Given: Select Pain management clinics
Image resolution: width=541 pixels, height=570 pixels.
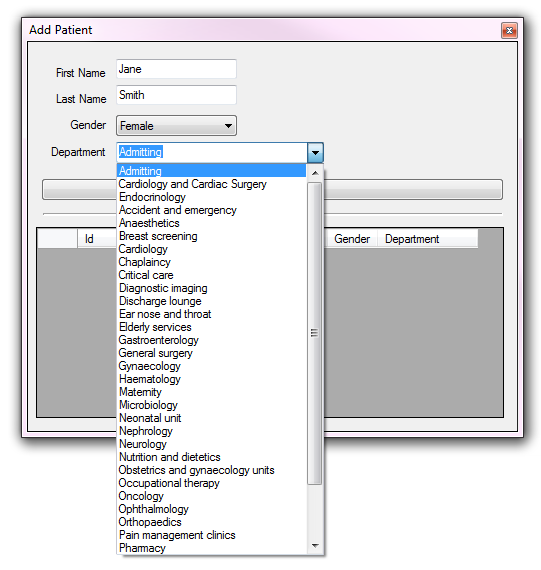Looking at the screenshot, I should [x=211, y=535].
